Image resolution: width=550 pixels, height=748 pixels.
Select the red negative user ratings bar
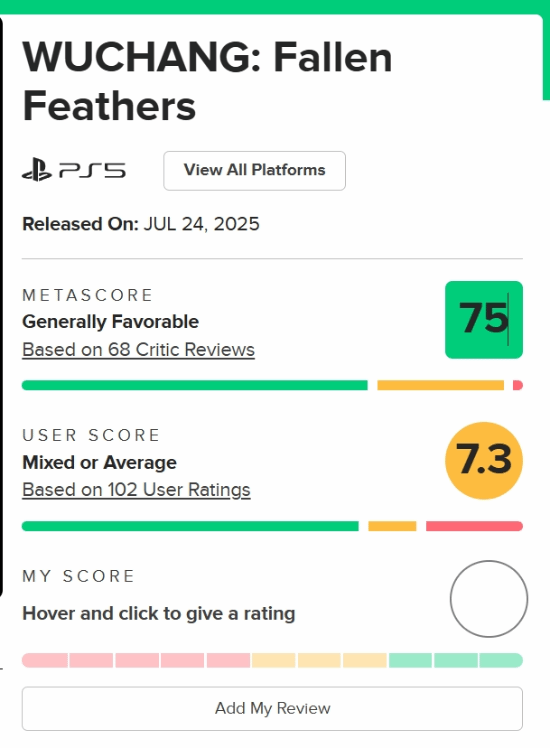pyautogui.click(x=474, y=526)
